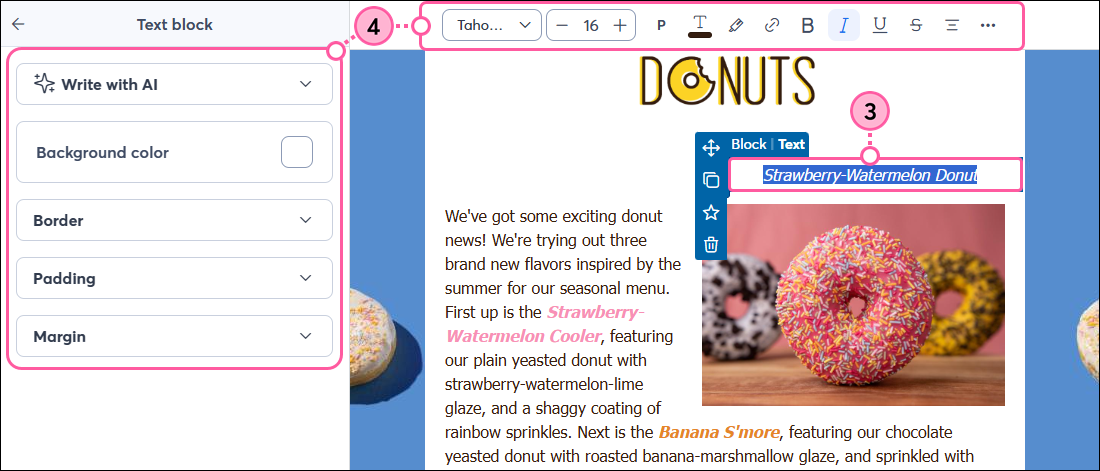The image size is (1100, 471).
Task: Increase font size with plus button
Action: point(620,25)
